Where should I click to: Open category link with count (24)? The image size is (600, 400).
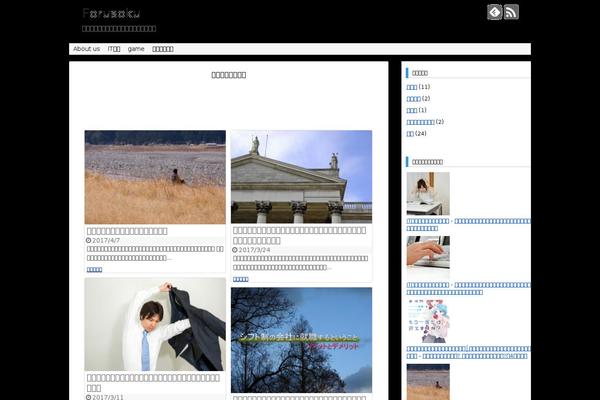(x=410, y=134)
